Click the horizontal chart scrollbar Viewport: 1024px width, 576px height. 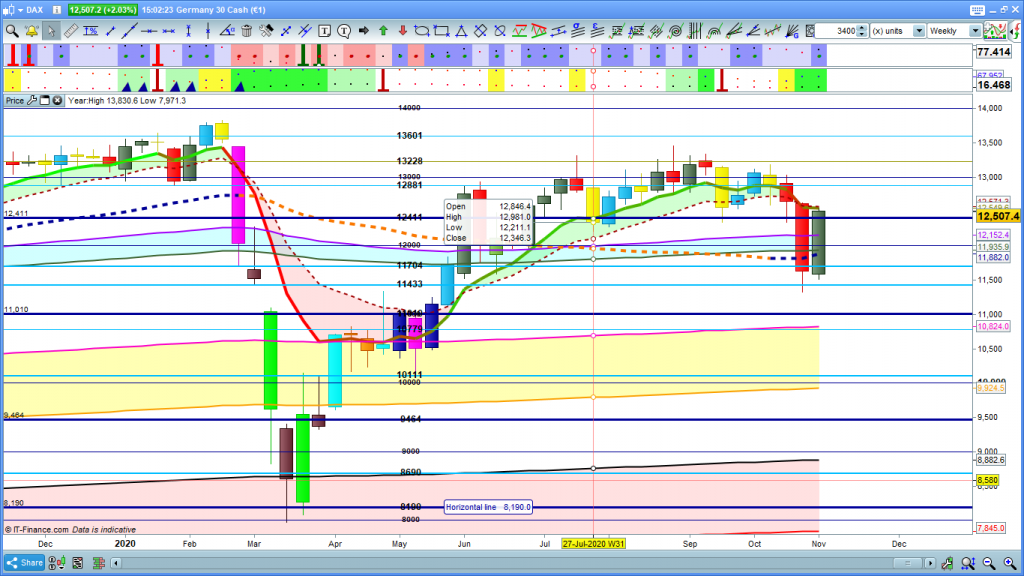point(500,563)
